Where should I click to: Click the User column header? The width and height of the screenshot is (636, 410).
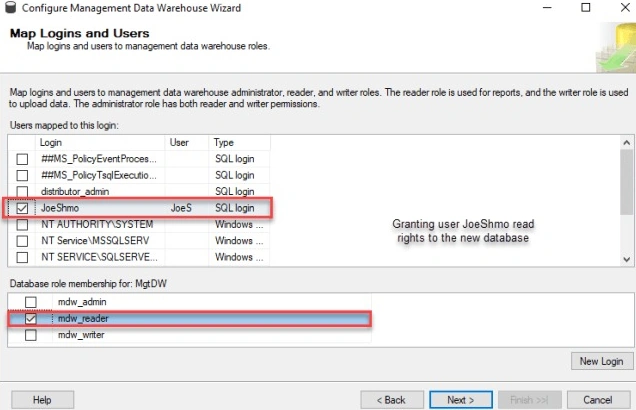[x=187, y=143]
